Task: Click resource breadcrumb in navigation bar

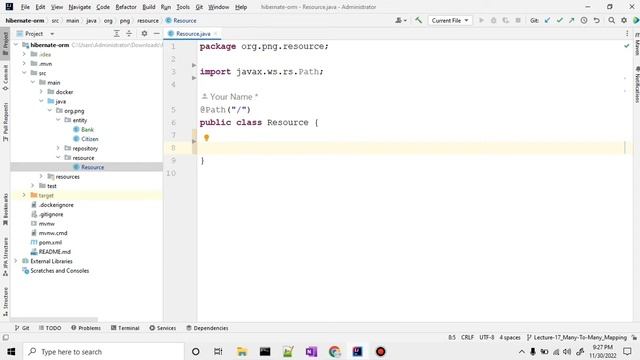Action: 148,20
